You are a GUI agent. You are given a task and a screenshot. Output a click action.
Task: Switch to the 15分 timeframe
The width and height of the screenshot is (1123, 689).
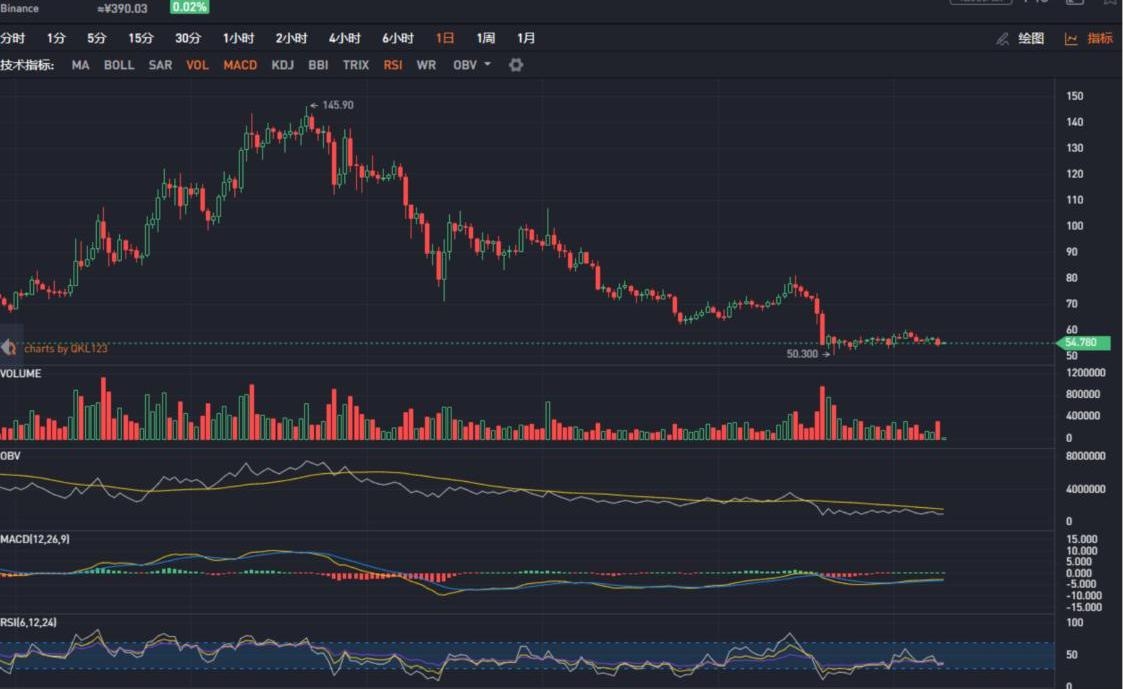point(141,38)
